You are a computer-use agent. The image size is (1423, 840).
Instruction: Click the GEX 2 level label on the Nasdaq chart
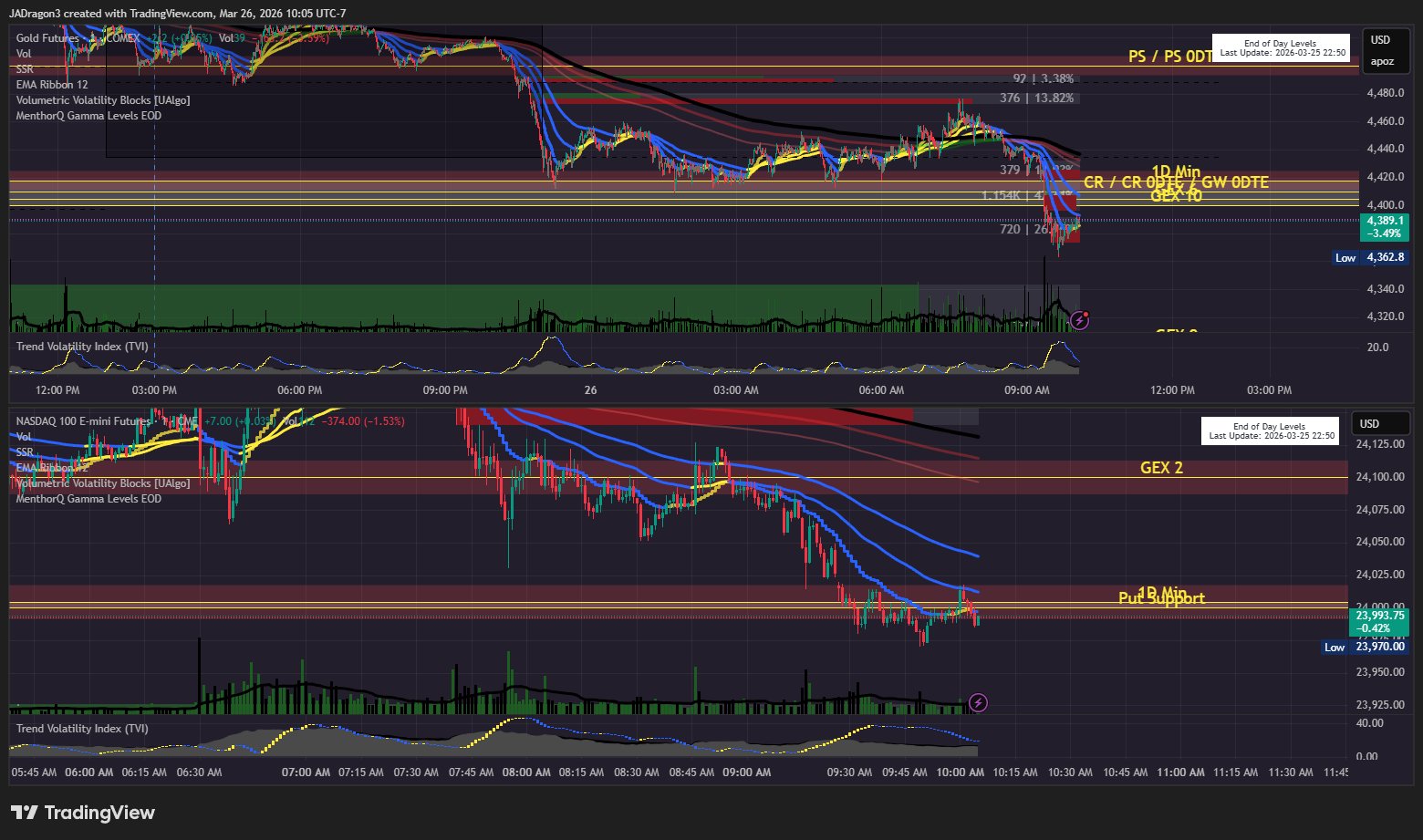point(1161,468)
